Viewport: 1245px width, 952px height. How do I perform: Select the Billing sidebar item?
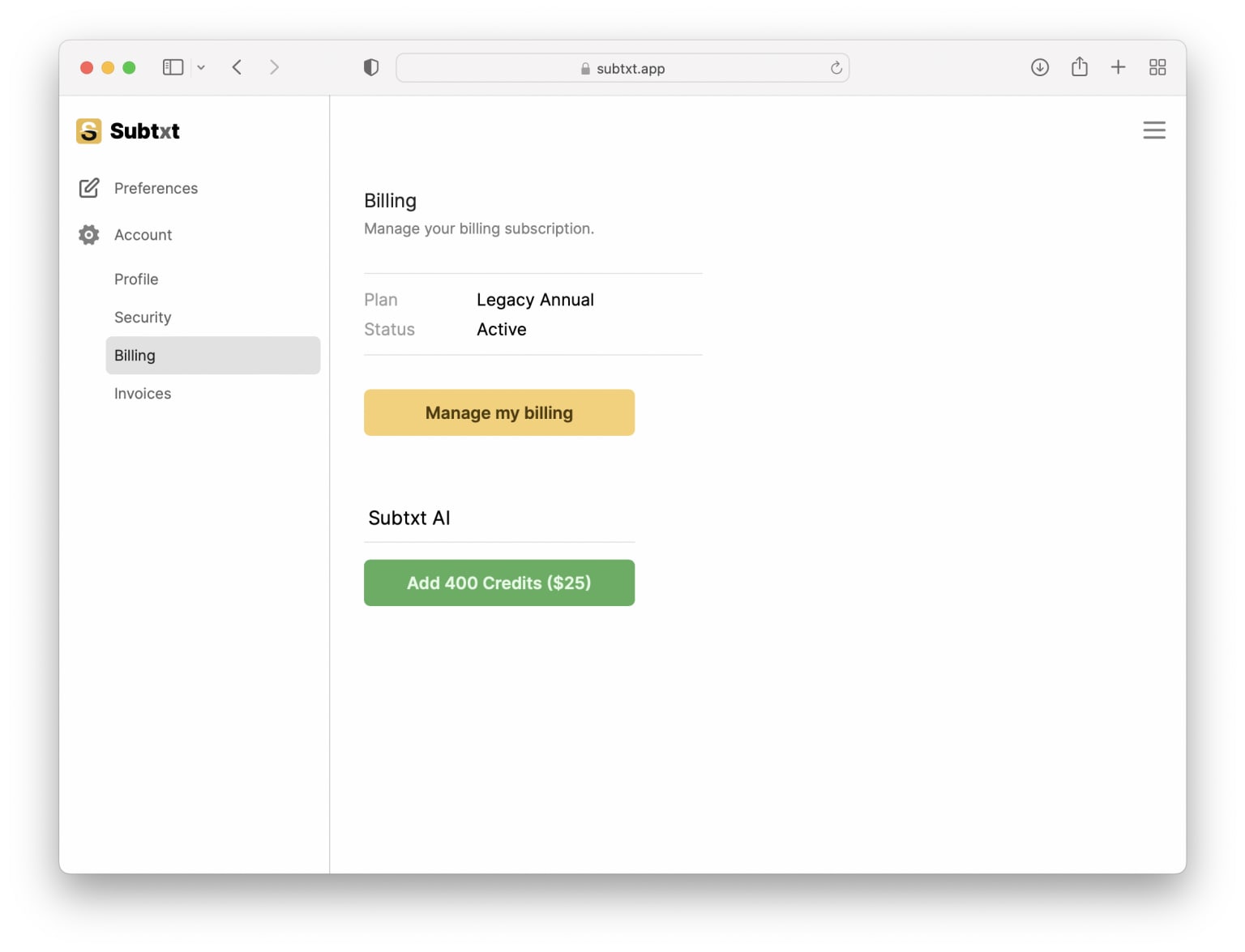(212, 355)
